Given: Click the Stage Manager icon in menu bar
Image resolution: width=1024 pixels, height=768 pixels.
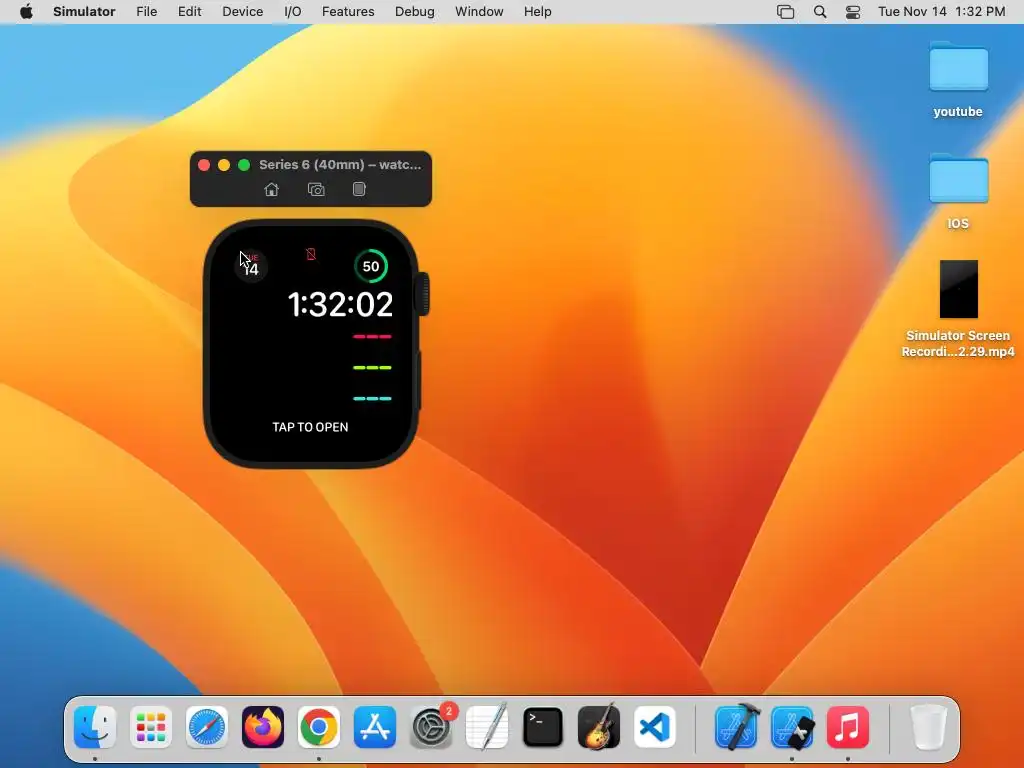Looking at the screenshot, I should pyautogui.click(x=786, y=12).
